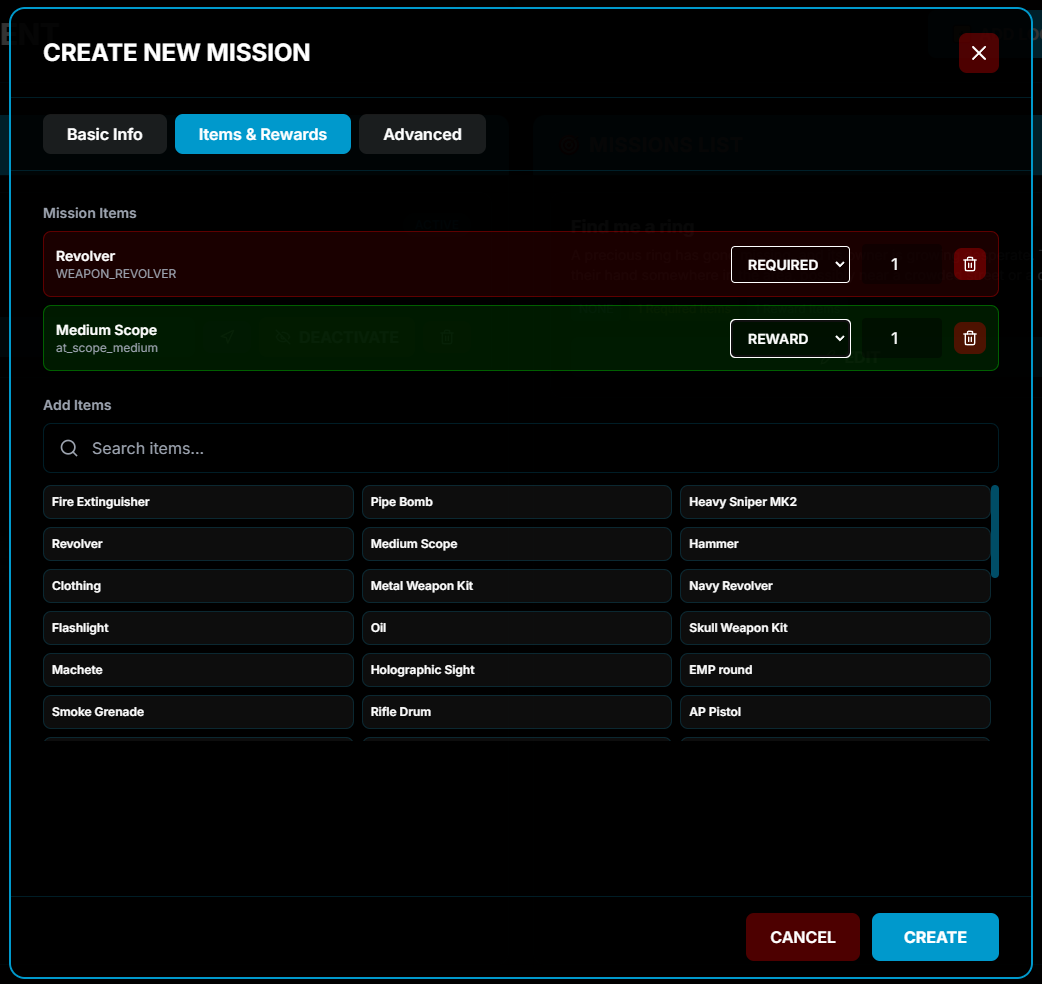This screenshot has height=984, width=1042.
Task: Add Pipe Bomb to mission items
Action: [516, 502]
